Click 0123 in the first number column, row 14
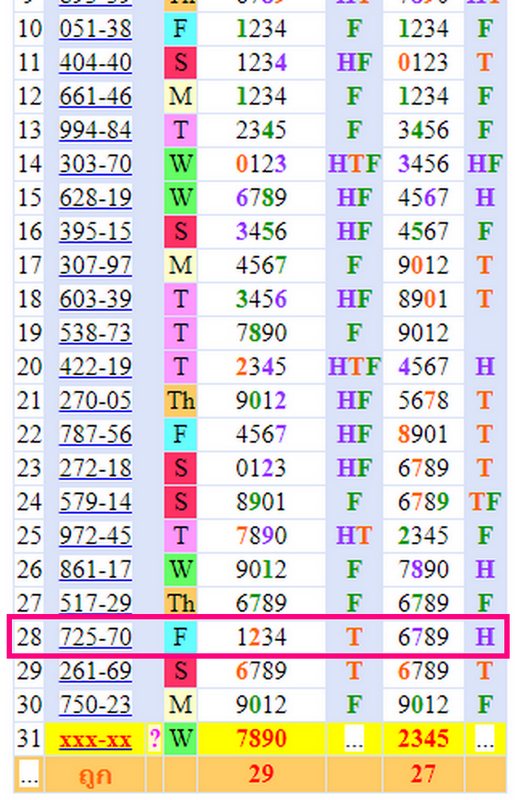Image resolution: width=517 pixels, height=800 pixels. pos(261,164)
